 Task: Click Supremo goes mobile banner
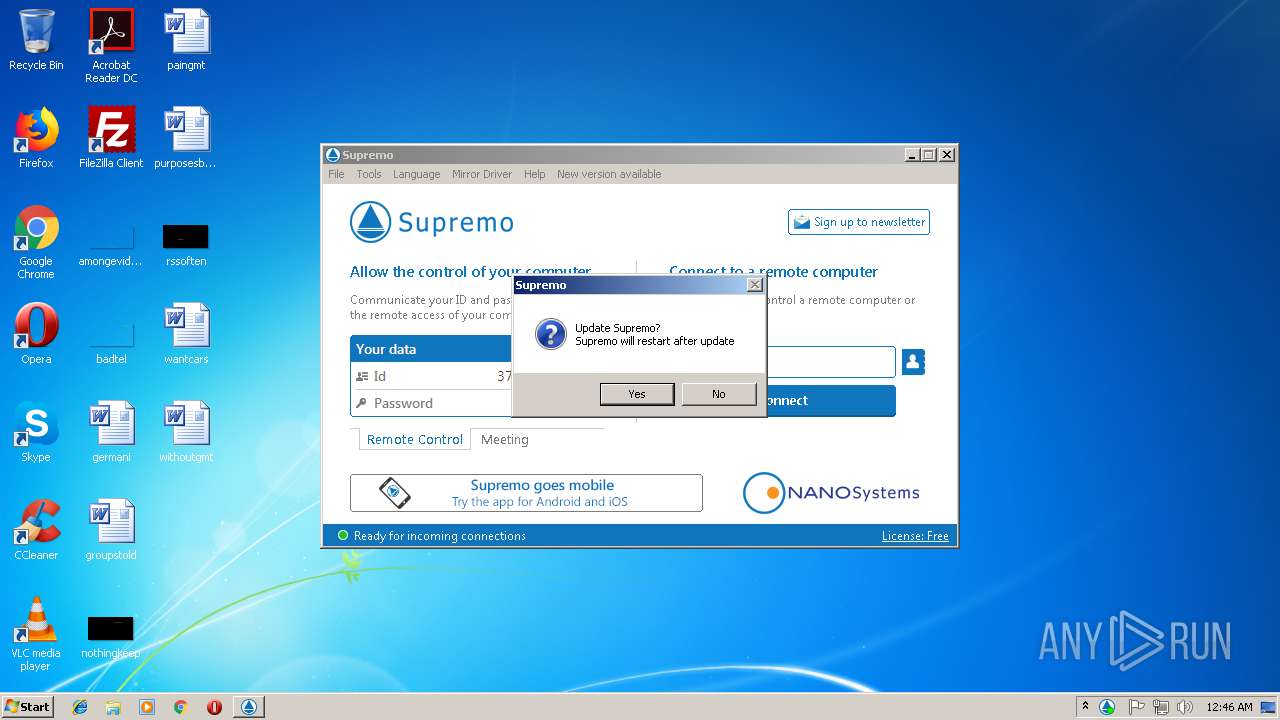pos(526,493)
